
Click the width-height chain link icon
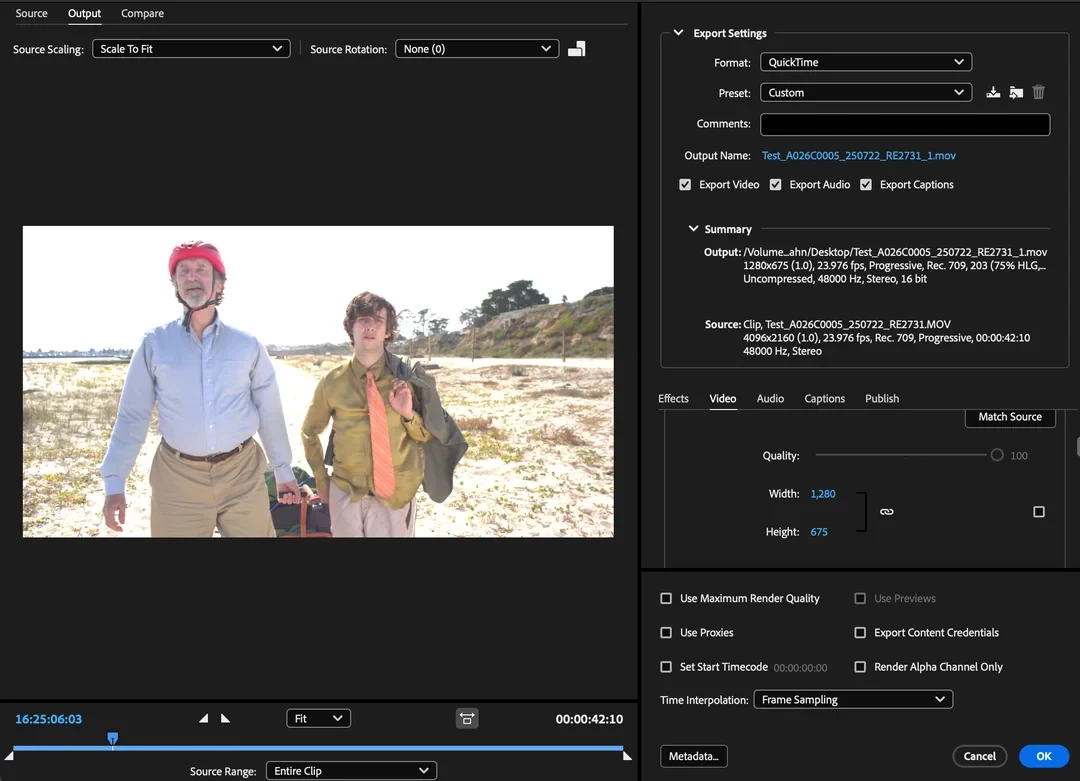tap(886, 512)
